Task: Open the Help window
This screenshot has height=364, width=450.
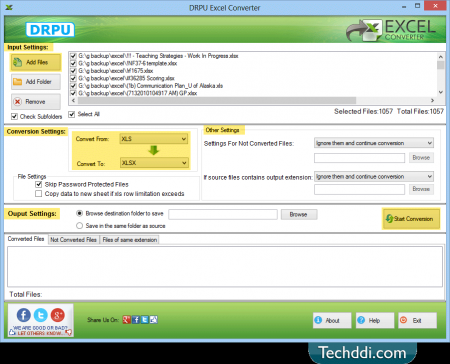Action: click(375, 320)
